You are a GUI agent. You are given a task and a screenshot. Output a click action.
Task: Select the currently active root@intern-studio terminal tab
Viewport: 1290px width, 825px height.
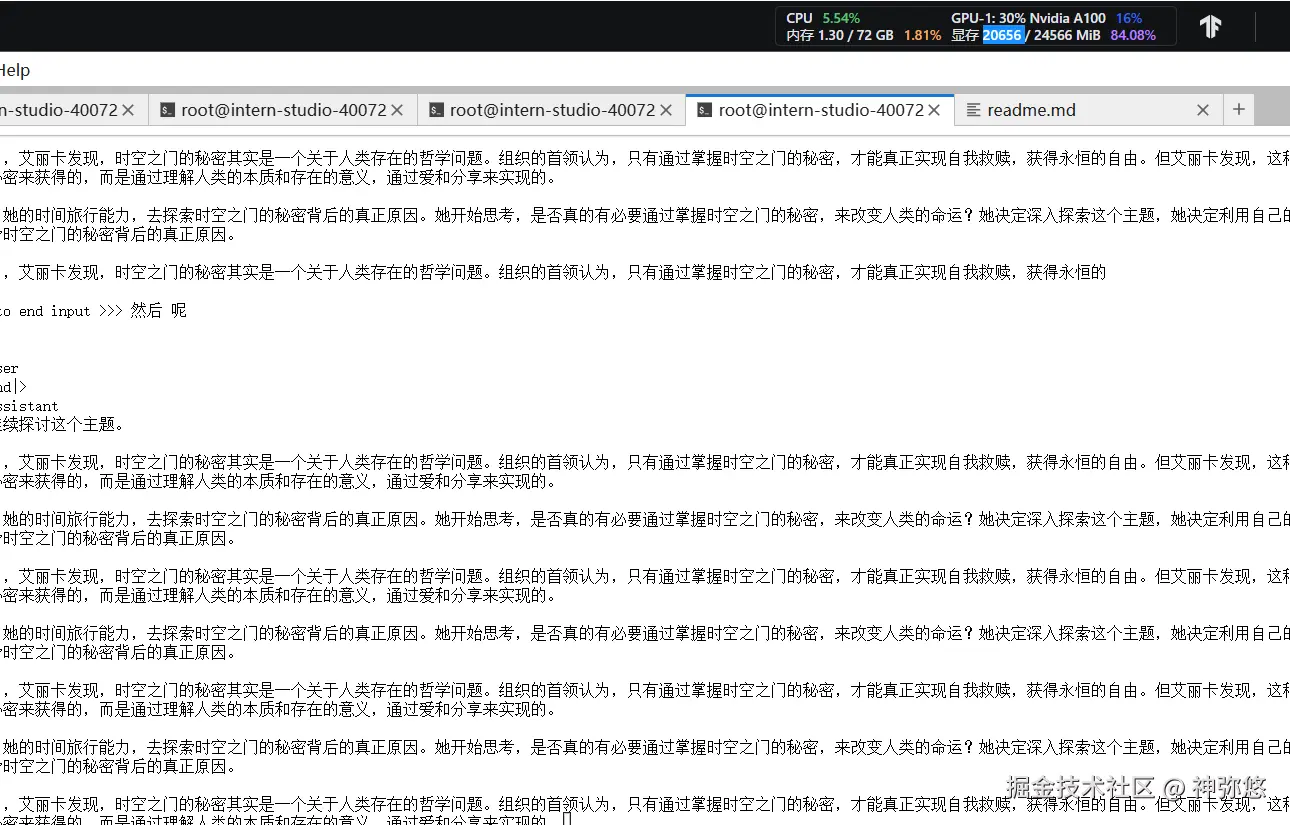[820, 110]
